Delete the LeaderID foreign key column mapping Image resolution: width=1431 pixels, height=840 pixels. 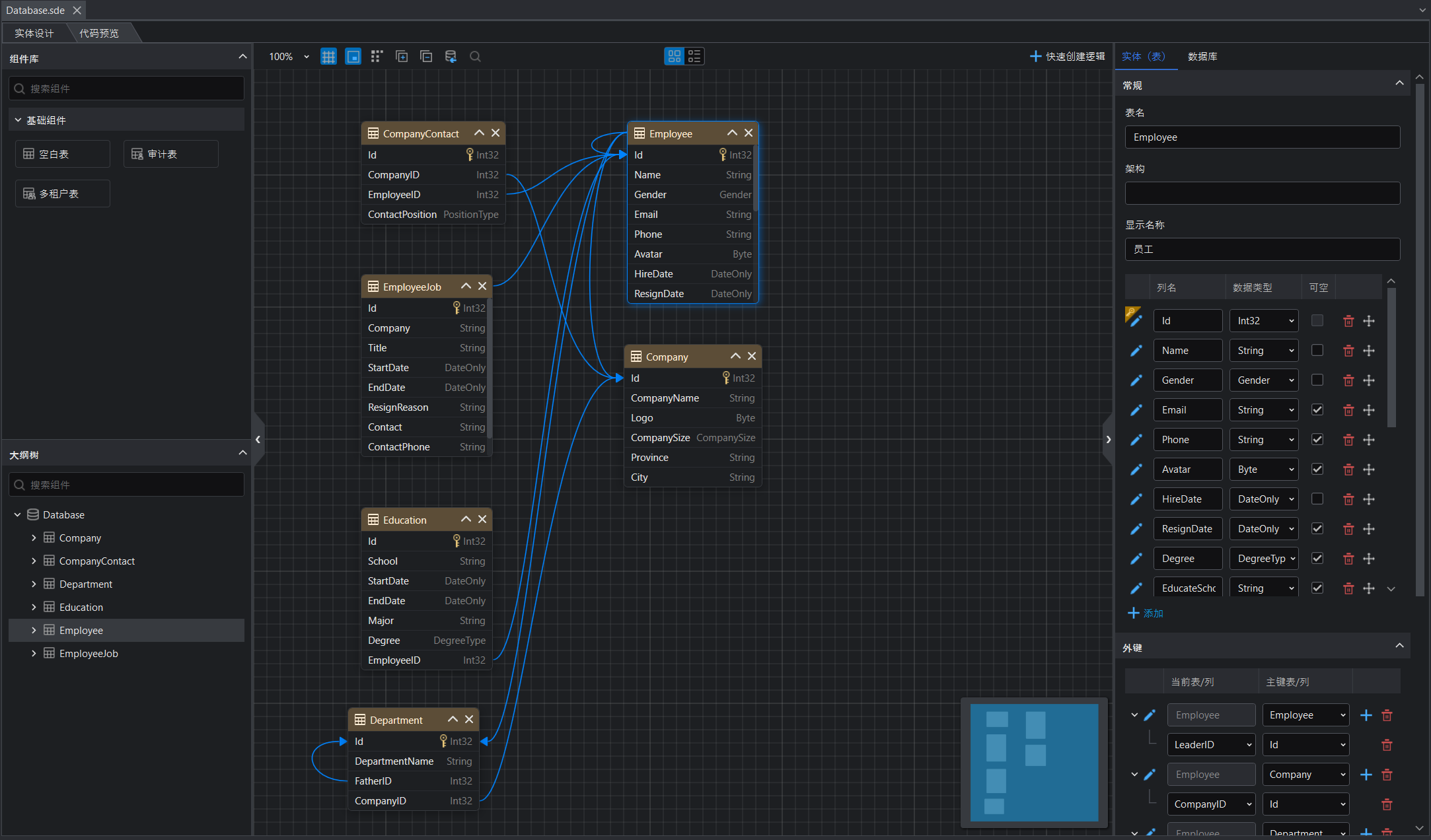pyautogui.click(x=1387, y=745)
